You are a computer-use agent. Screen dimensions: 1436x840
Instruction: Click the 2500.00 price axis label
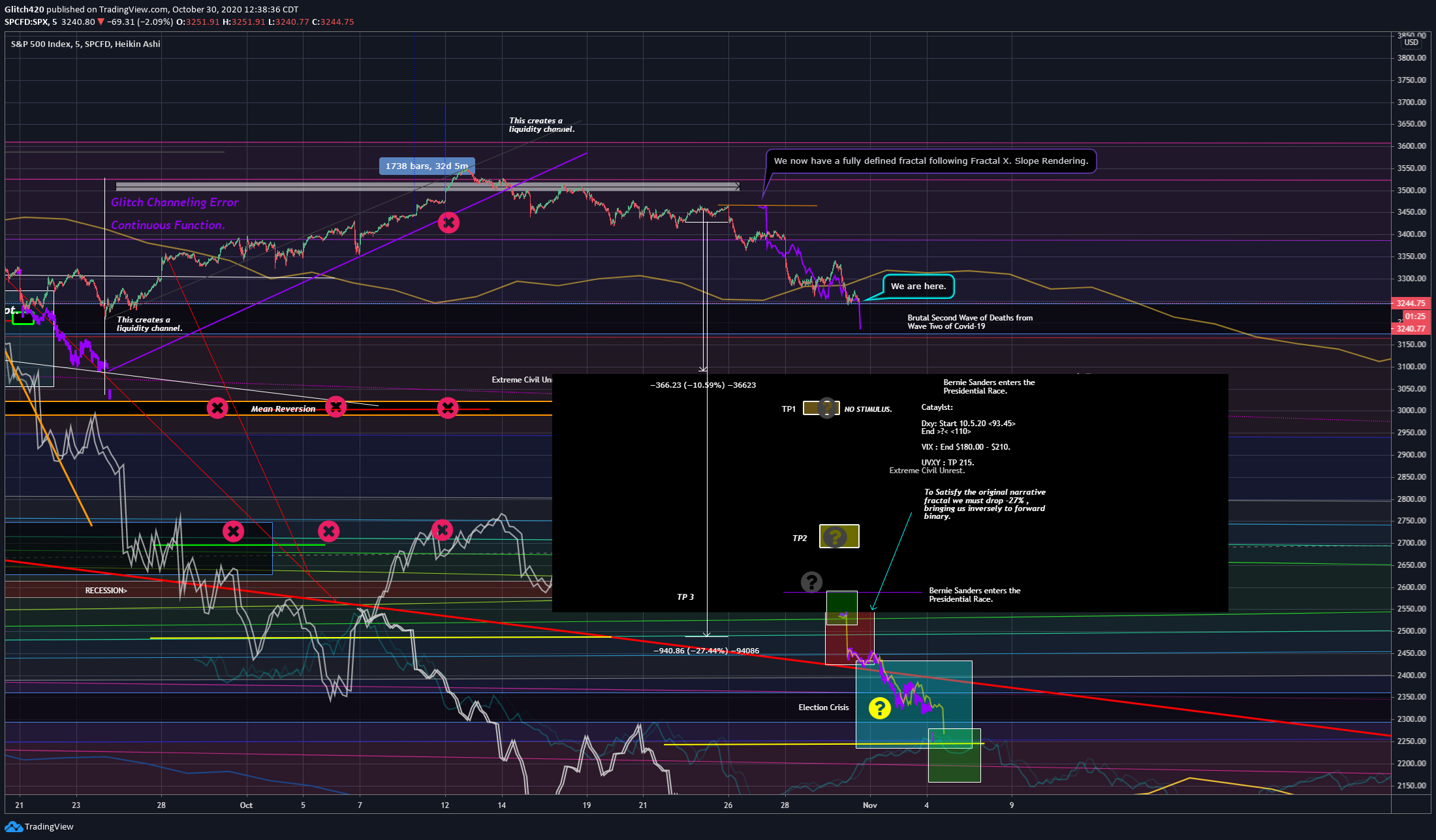point(1411,630)
